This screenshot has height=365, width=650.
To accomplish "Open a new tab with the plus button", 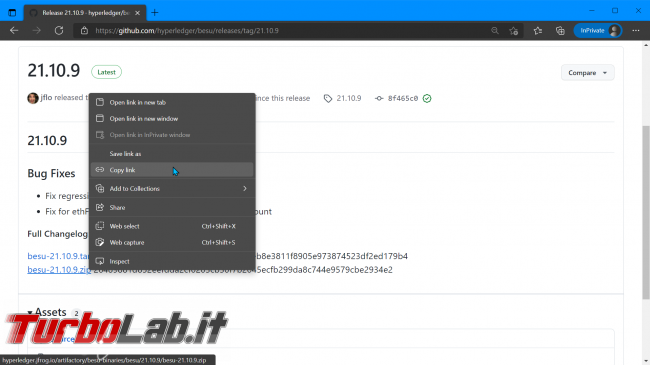I will pyautogui.click(x=155, y=13).
